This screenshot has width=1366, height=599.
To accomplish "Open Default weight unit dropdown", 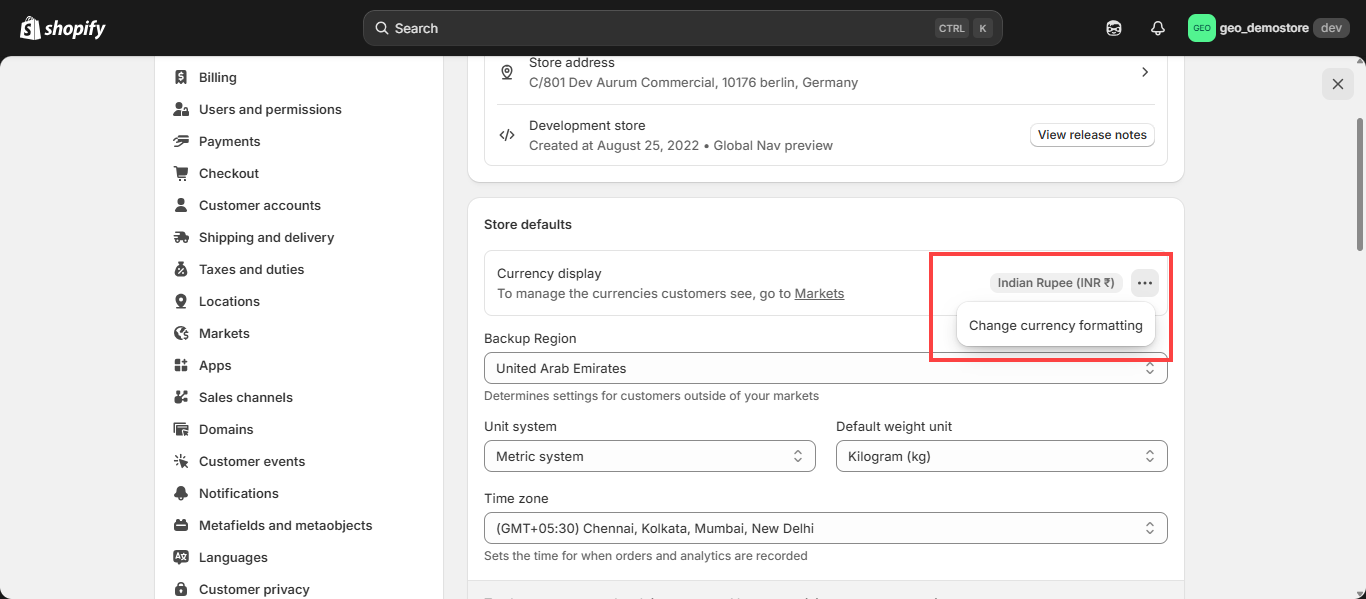I will coord(1001,456).
